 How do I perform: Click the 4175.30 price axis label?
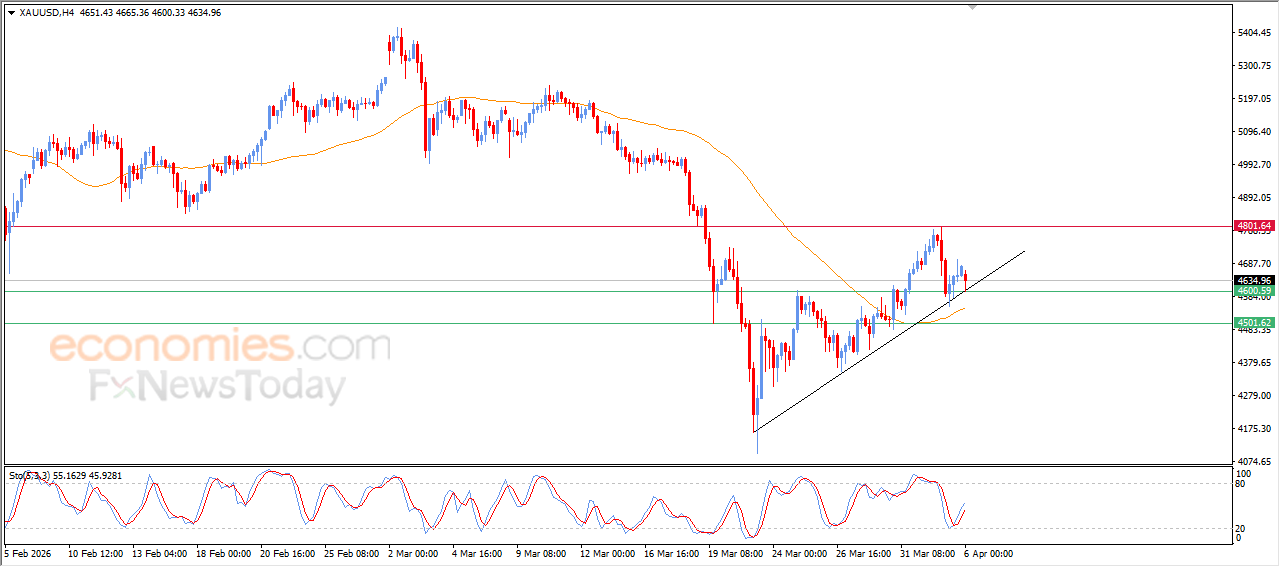click(1254, 429)
